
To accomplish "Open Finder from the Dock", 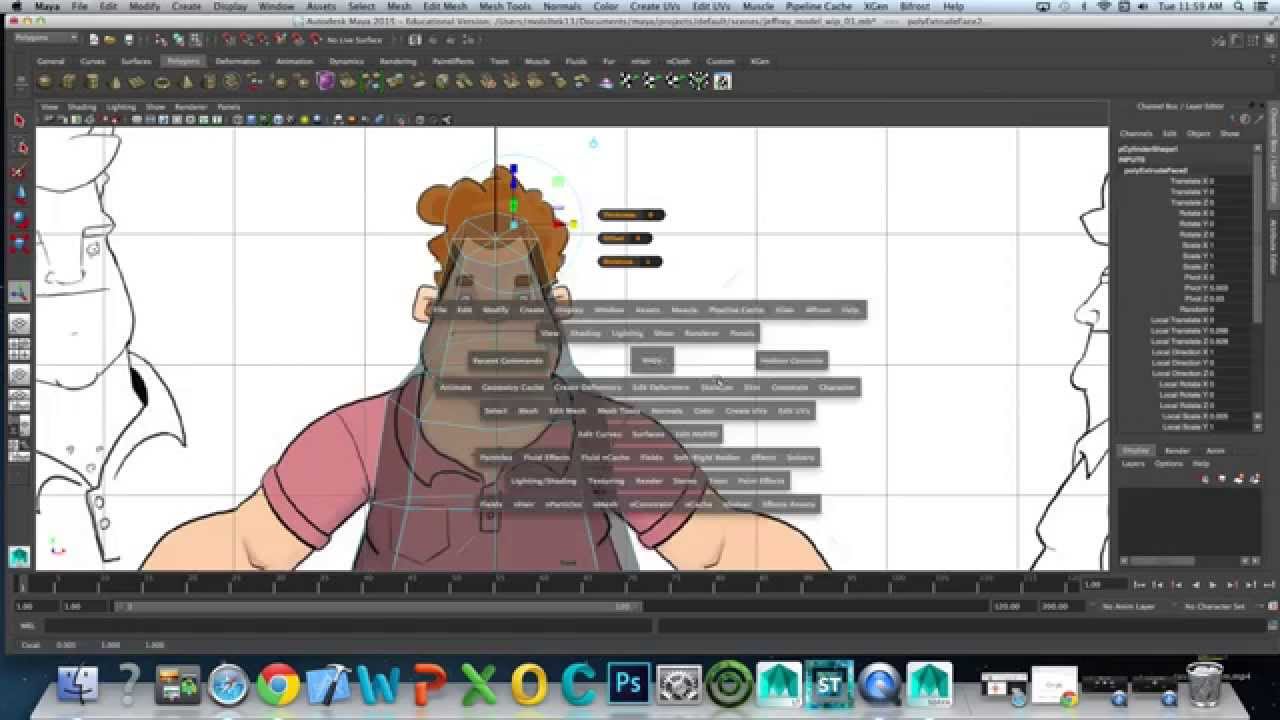I will (x=78, y=684).
